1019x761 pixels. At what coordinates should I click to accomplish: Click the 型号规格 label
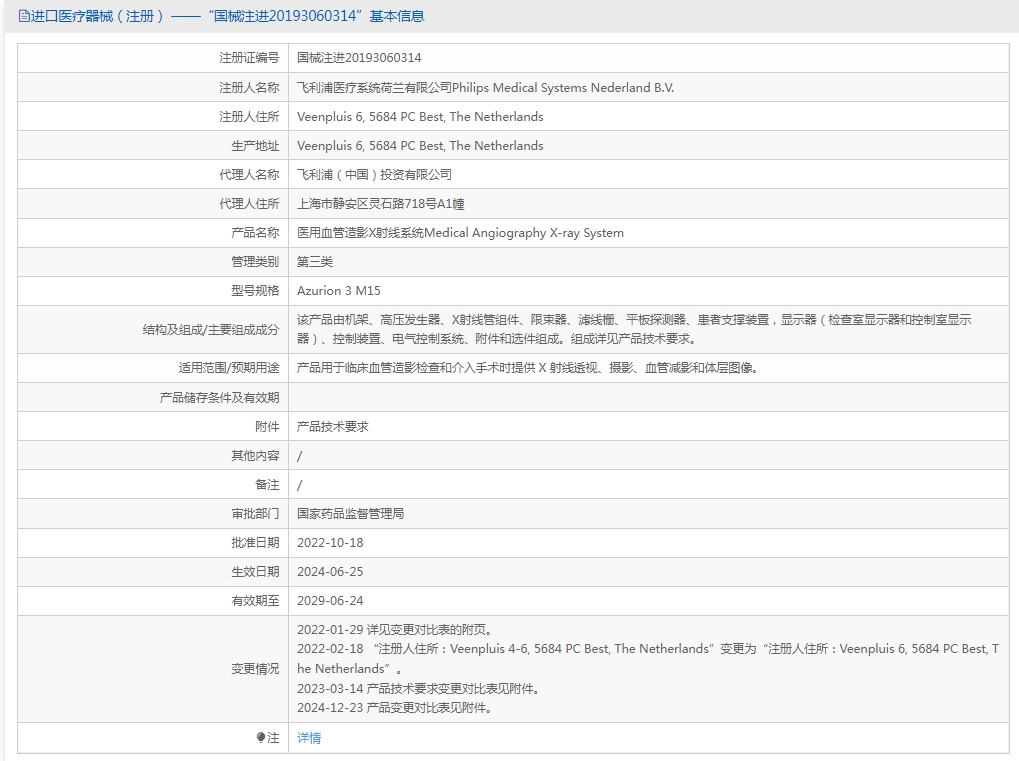[x=255, y=290]
